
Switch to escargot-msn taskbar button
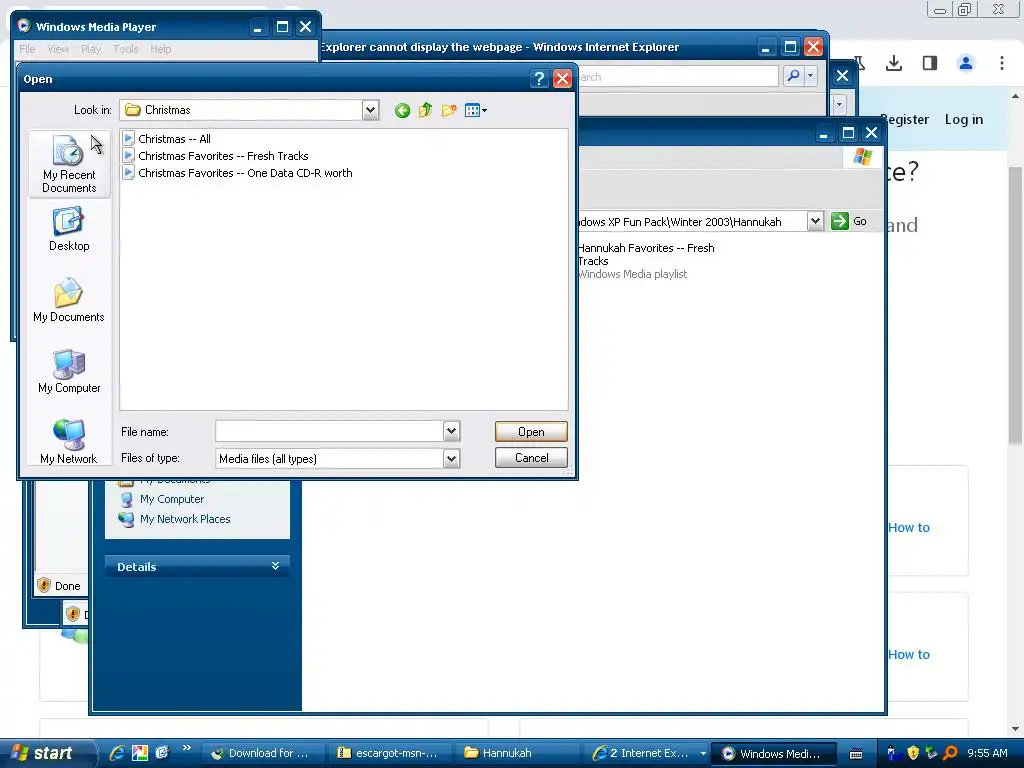(x=388, y=753)
